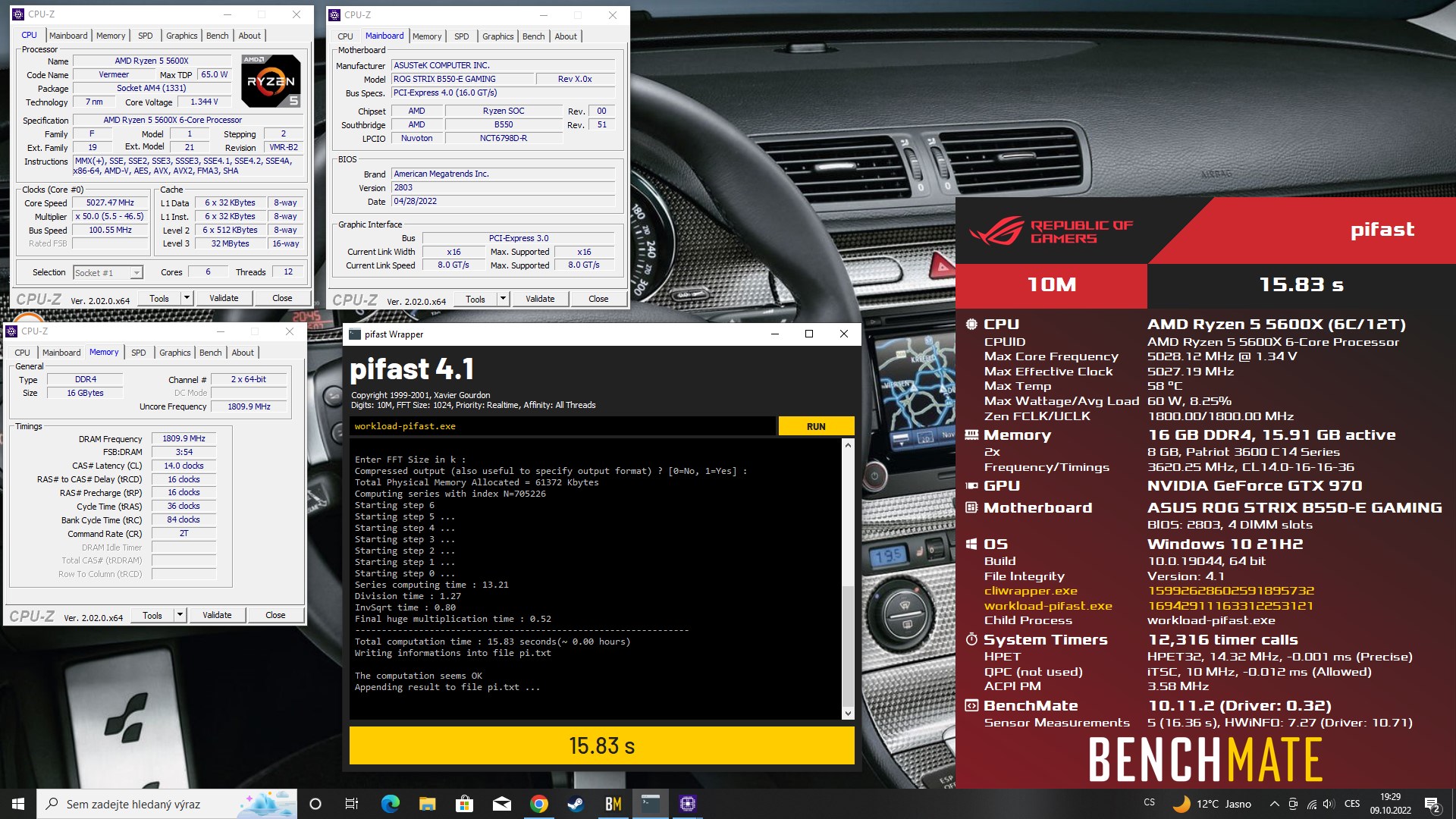Click pifast Wrapper title bar icon
The image size is (1456, 819).
pos(354,334)
